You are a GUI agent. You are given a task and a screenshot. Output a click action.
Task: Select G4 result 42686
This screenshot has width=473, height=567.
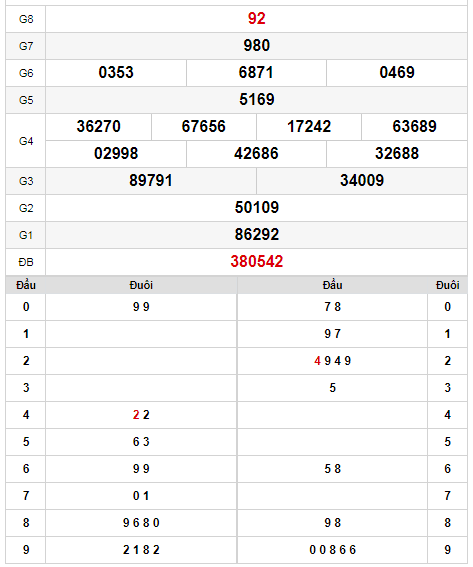[x=256, y=153]
